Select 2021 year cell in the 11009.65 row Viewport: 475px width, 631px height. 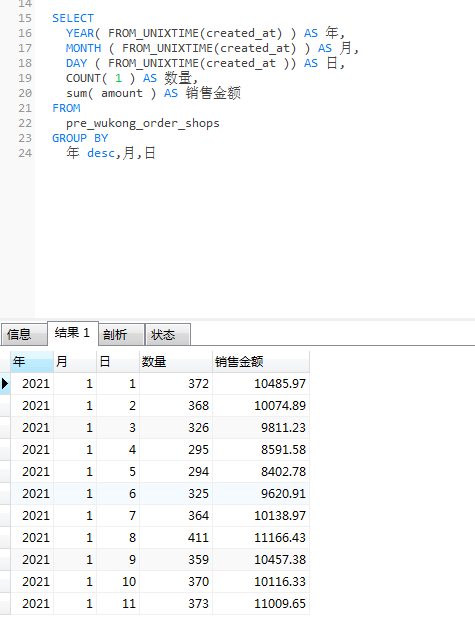(32, 604)
